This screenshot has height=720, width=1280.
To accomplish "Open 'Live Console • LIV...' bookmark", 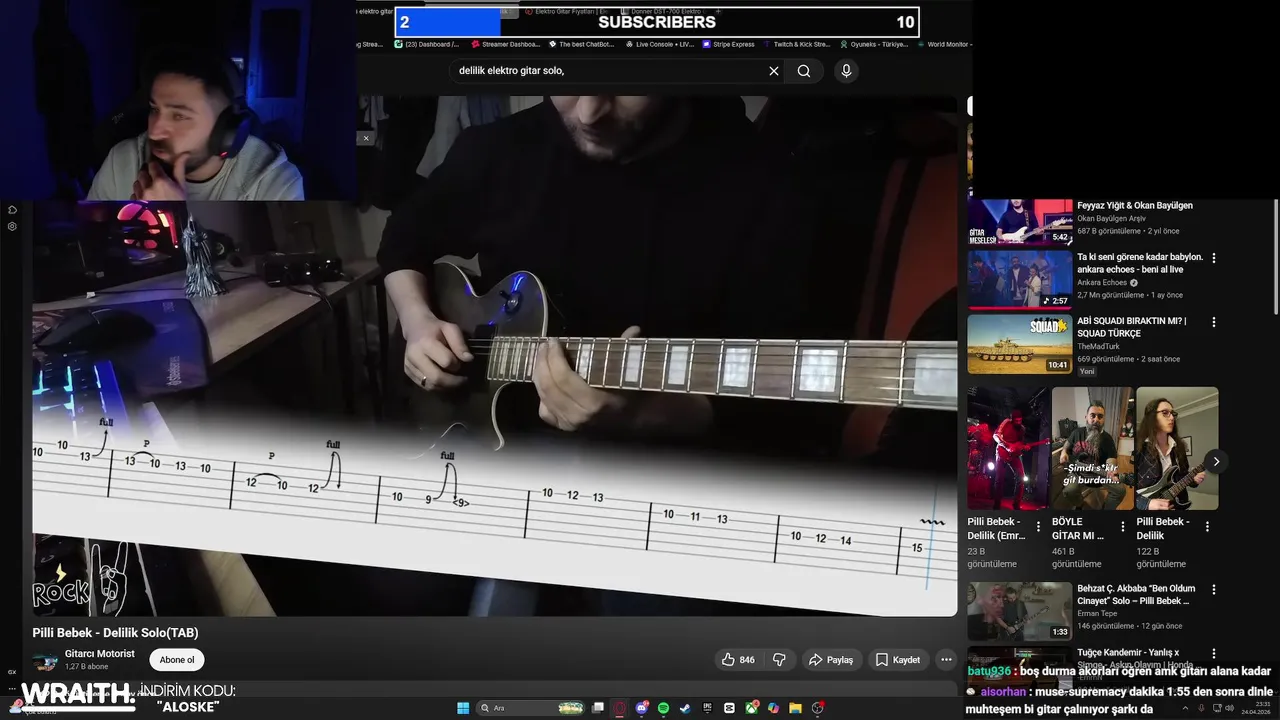I will pos(659,44).
